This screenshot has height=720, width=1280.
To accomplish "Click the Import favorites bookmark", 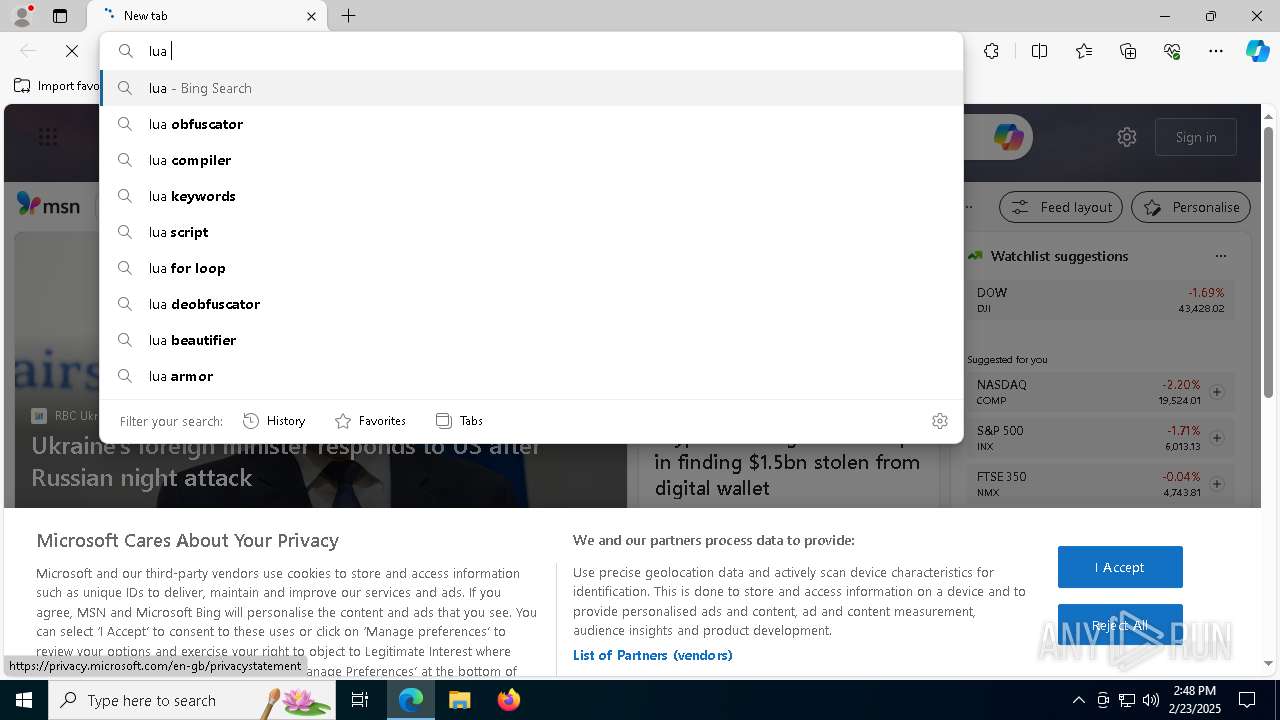I will pyautogui.click(x=57, y=86).
